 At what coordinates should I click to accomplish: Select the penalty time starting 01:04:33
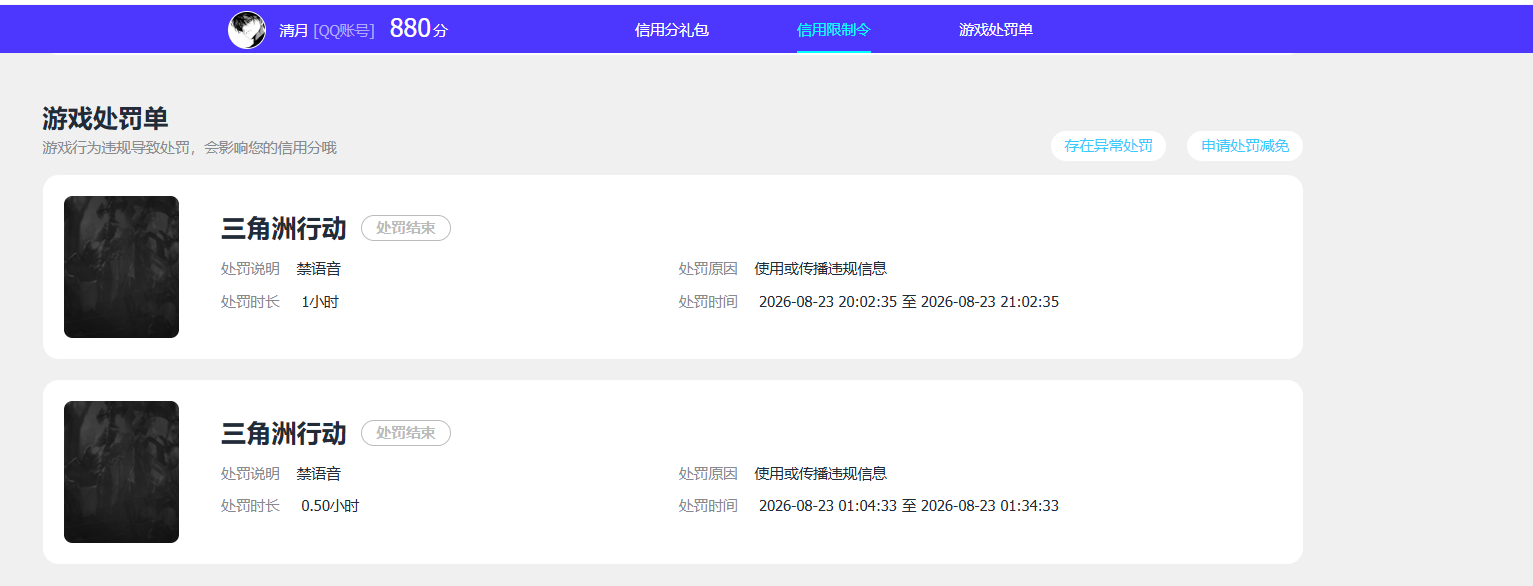click(909, 507)
